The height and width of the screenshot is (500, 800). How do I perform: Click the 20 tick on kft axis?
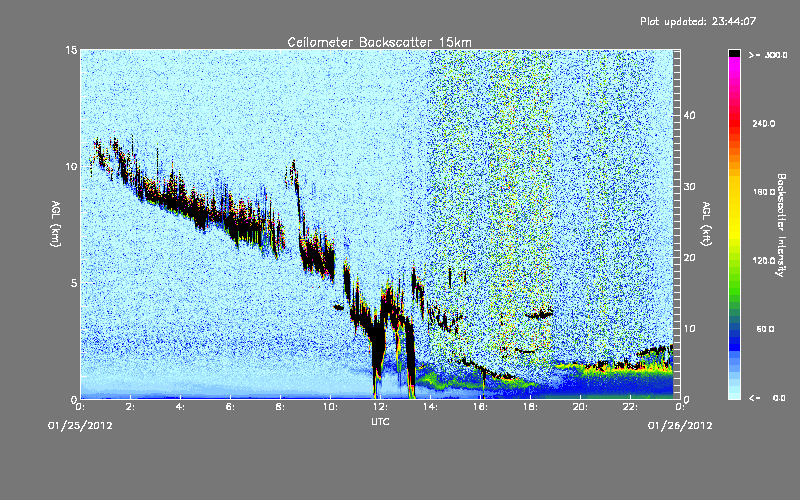689,258
